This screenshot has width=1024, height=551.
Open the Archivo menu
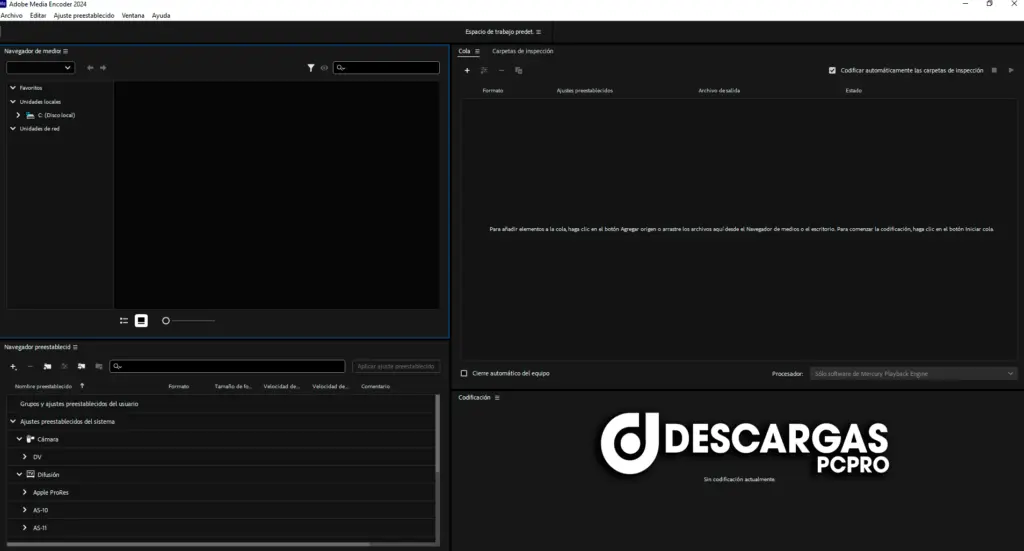pyautogui.click(x=12, y=16)
